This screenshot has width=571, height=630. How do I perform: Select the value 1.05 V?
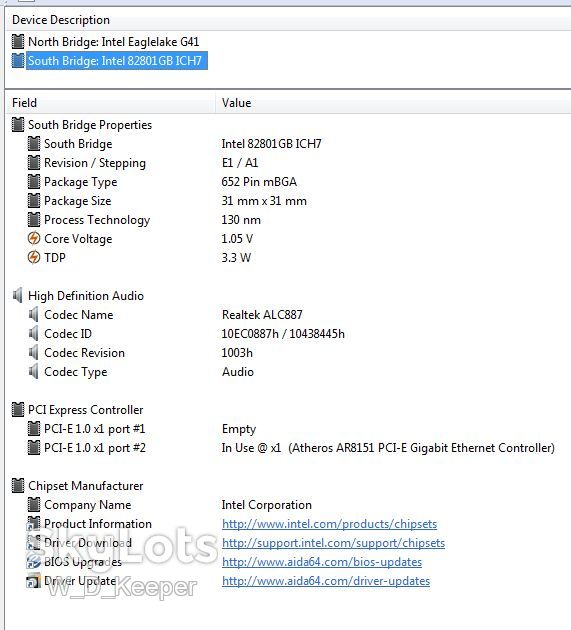coord(237,239)
